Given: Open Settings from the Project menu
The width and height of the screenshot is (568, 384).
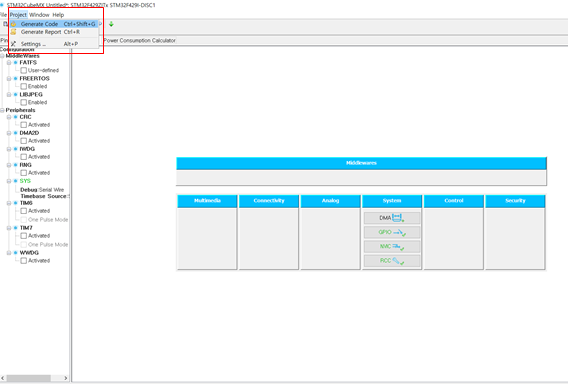Looking at the screenshot, I should tap(54, 44).
